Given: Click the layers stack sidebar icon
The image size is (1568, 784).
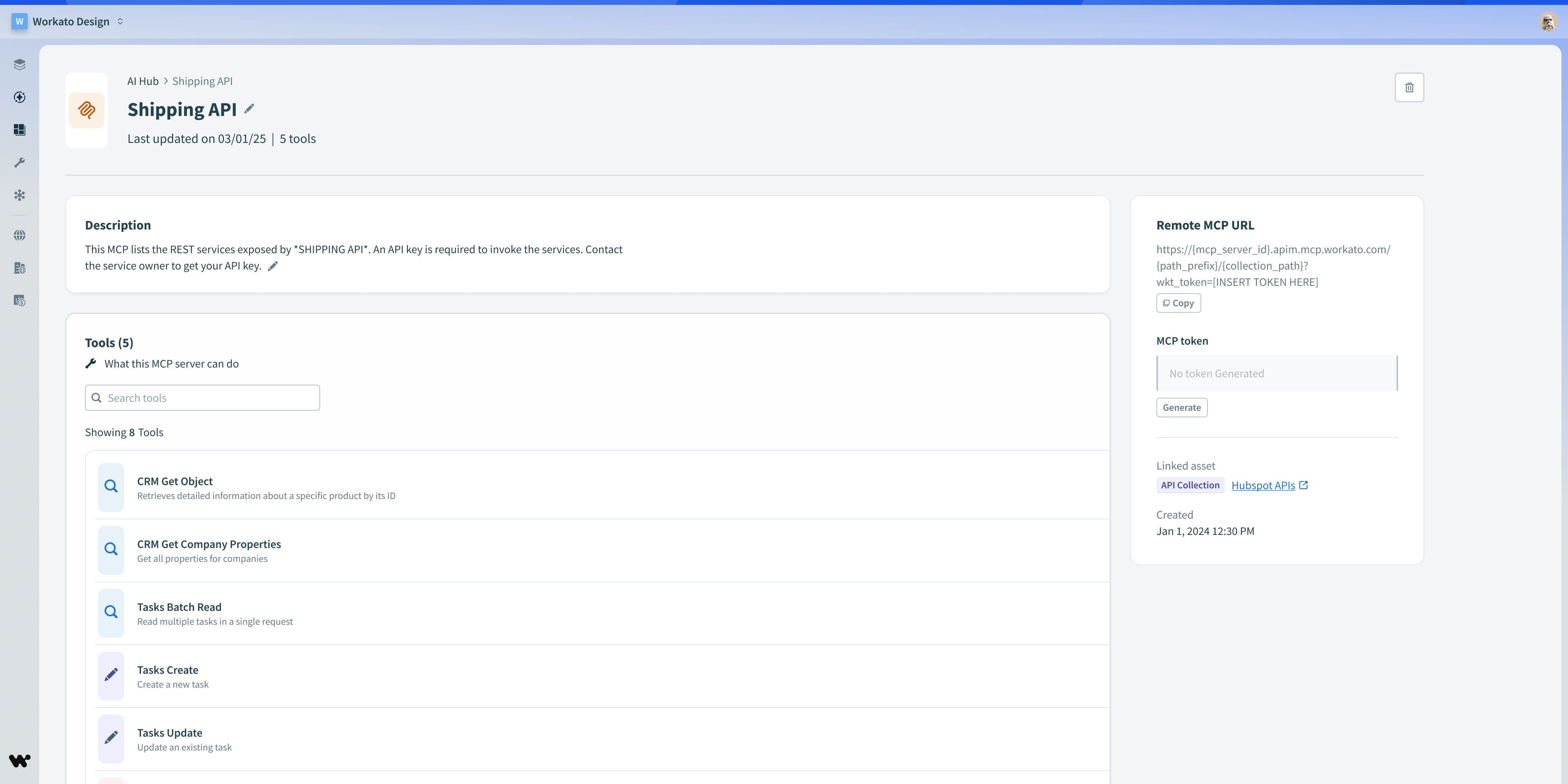Looking at the screenshot, I should pyautogui.click(x=20, y=65).
